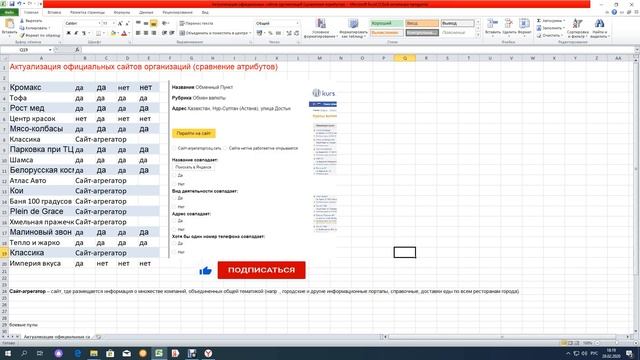Open Форматировать как таблицу
The height and width of the screenshot is (360, 640).
coord(353,28)
